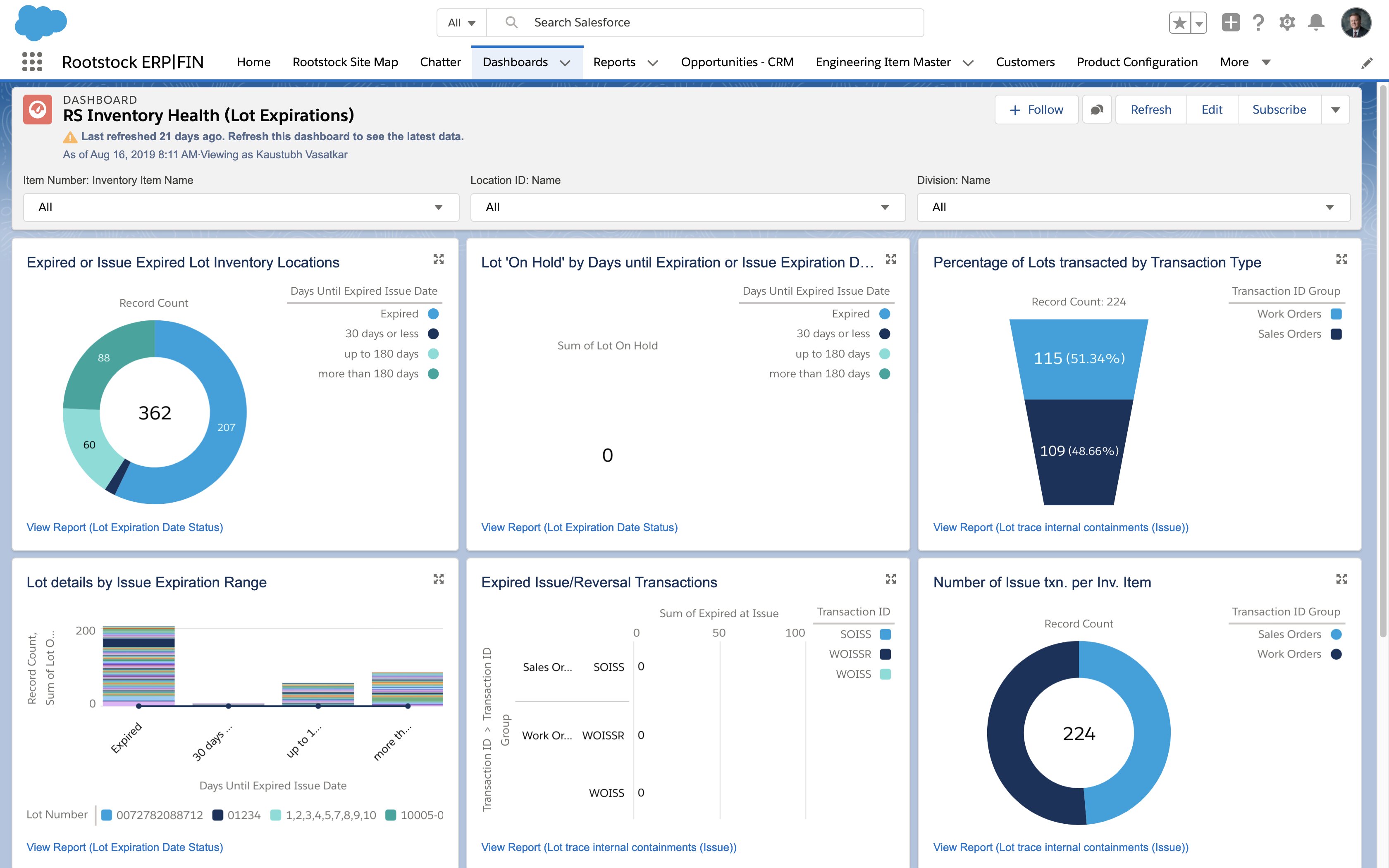The height and width of the screenshot is (868, 1389).
Task: Click the Refresh dashboard button
Action: pyautogui.click(x=1150, y=110)
